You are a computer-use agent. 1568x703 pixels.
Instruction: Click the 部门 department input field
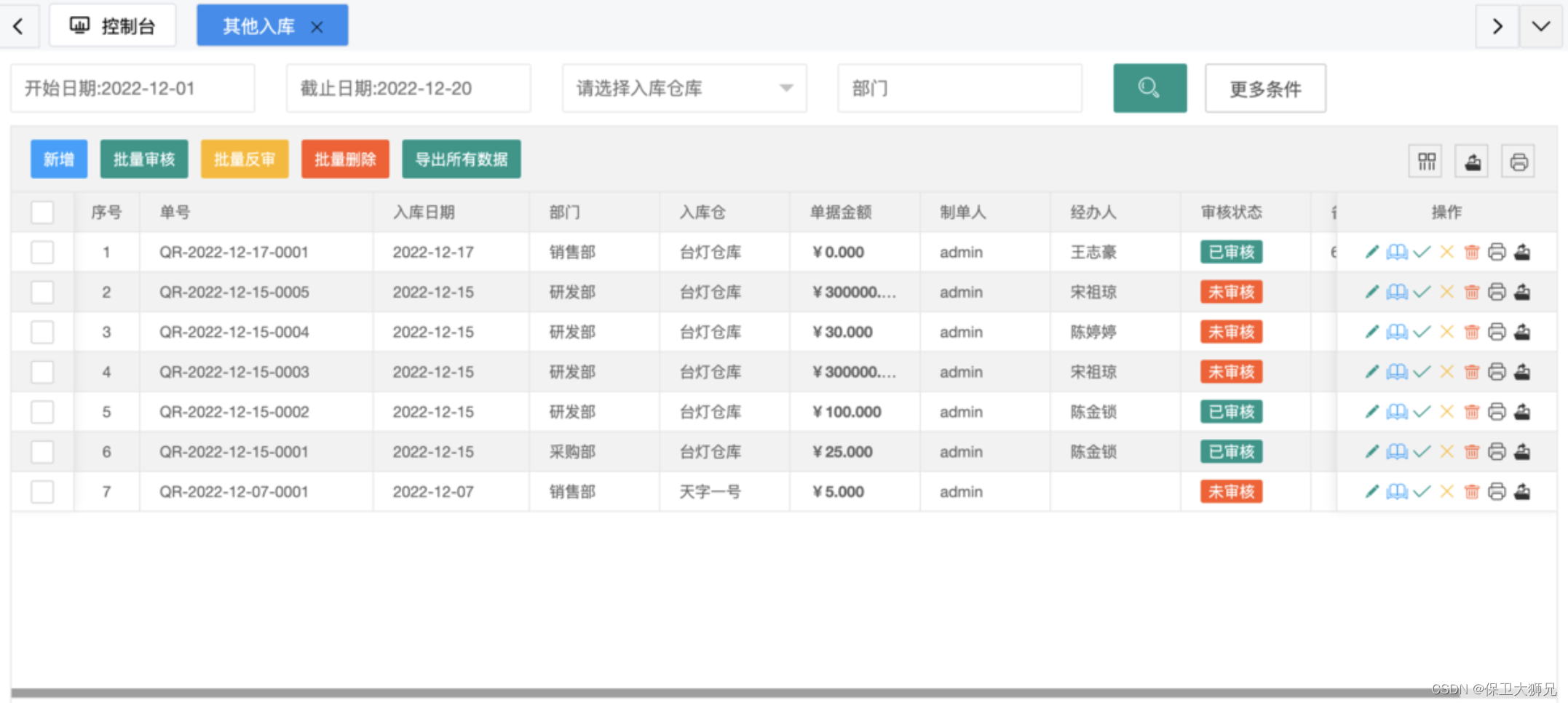tap(959, 88)
